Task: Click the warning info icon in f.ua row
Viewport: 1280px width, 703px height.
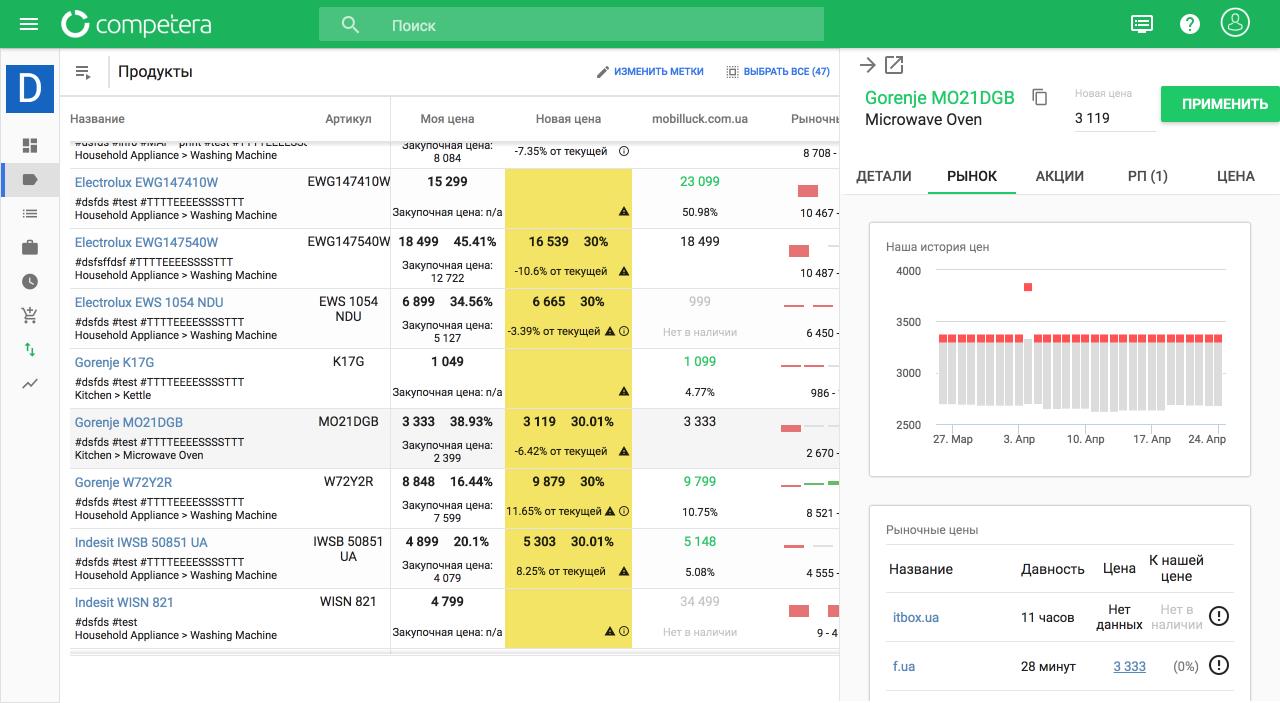Action: point(1218,665)
